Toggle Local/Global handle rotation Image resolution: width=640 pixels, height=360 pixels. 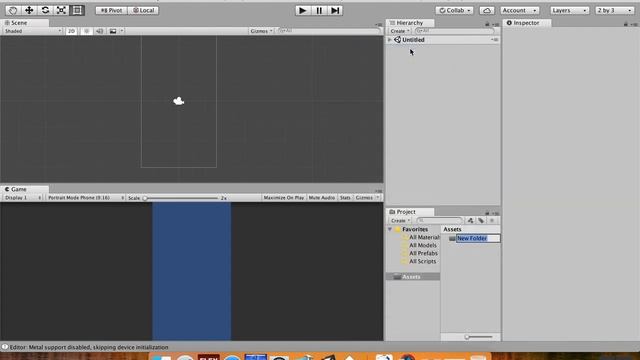(x=143, y=10)
